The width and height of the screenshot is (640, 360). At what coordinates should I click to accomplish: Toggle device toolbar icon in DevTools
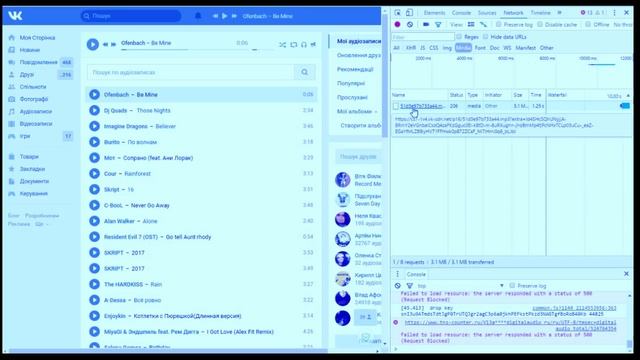[409, 13]
